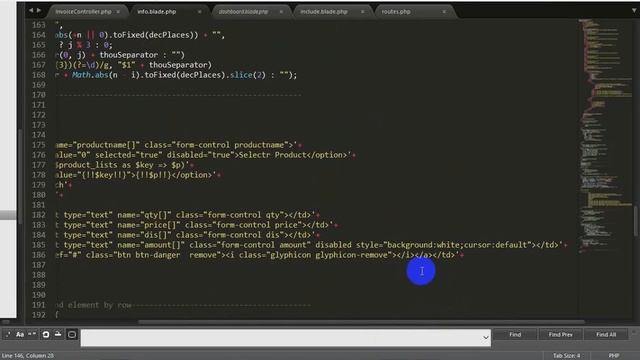Toggle case sensitive Aa option
The image size is (640, 360).
click(20, 335)
